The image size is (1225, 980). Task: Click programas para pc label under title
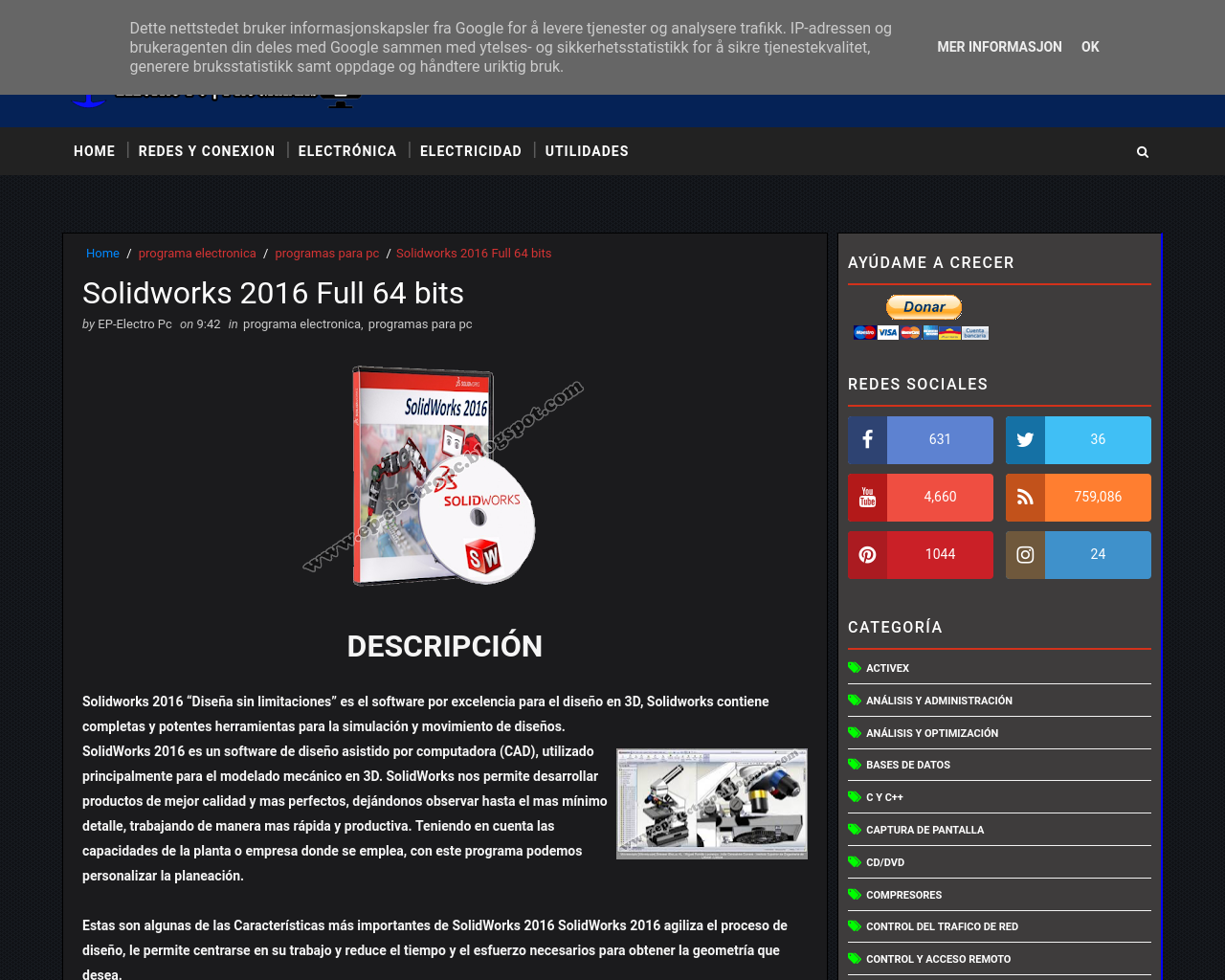pos(420,324)
